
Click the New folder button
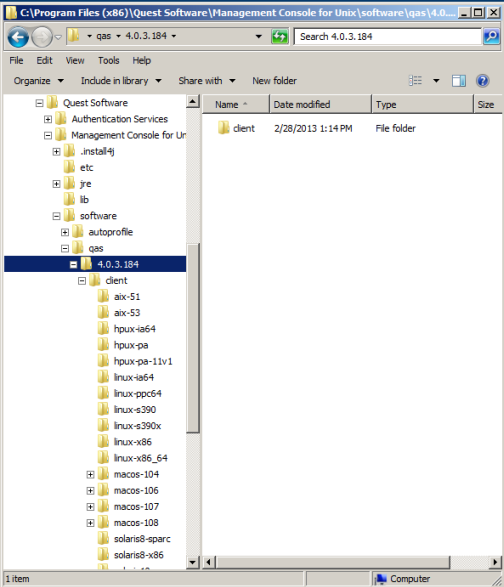(274, 80)
